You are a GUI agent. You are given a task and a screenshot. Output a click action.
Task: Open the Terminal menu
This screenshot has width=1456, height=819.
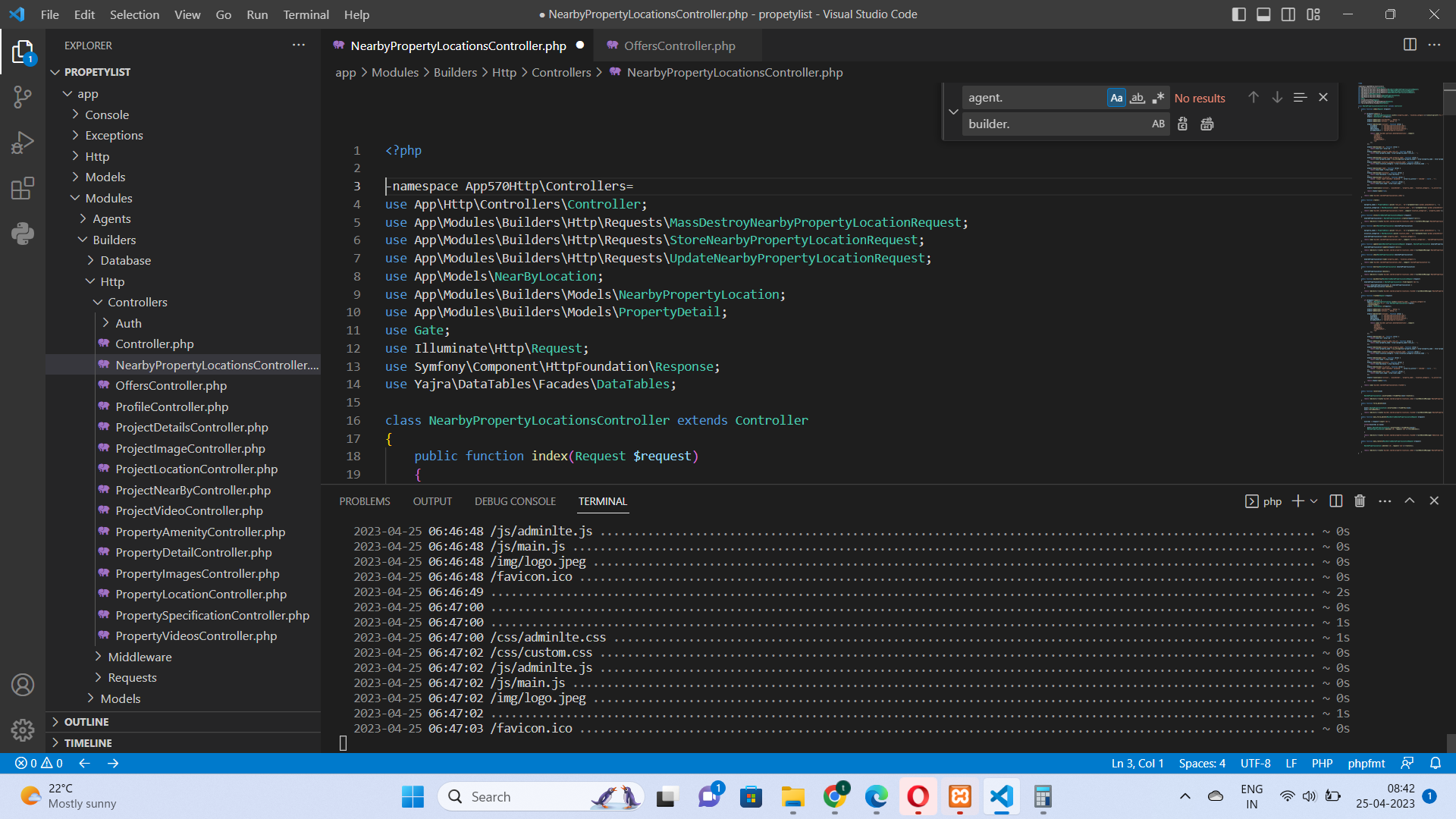click(306, 14)
